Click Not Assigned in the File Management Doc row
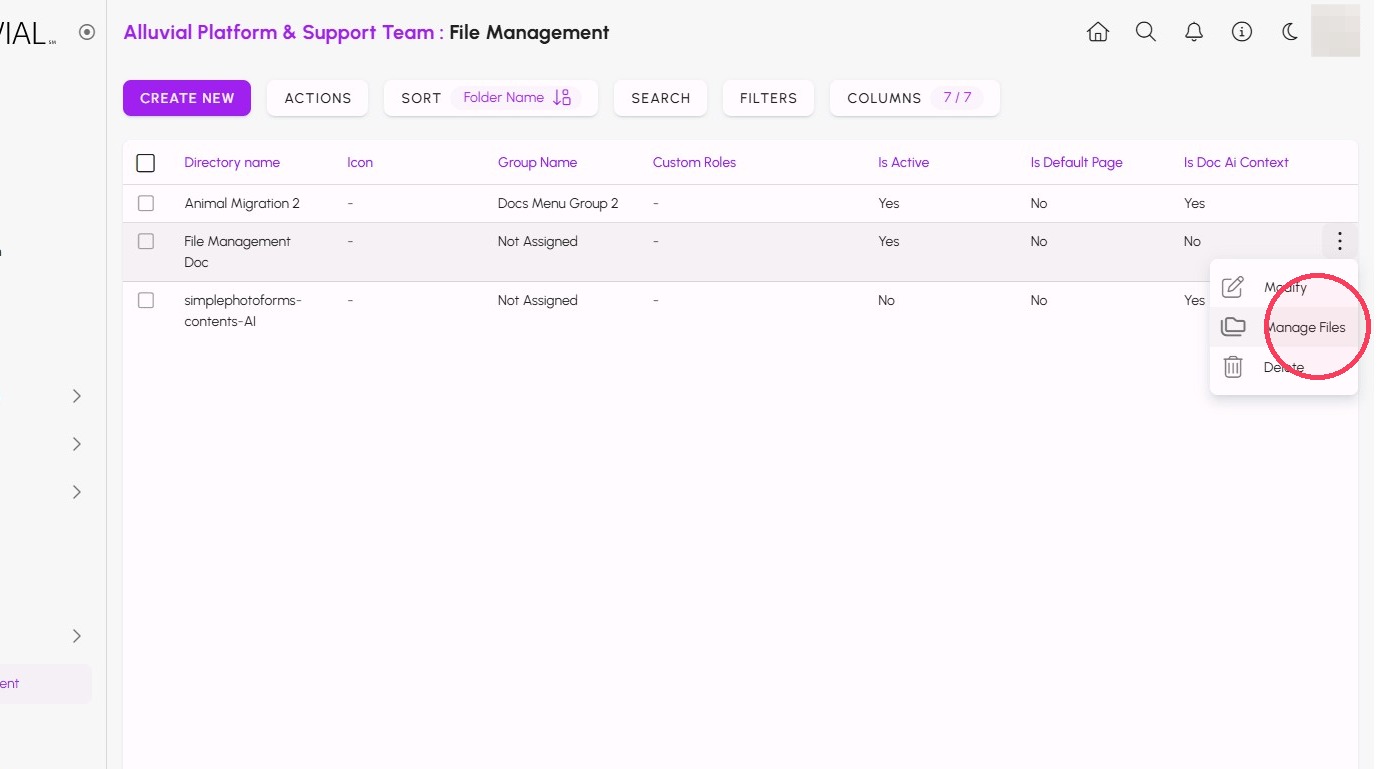Image resolution: width=1377 pixels, height=769 pixels. (x=538, y=241)
